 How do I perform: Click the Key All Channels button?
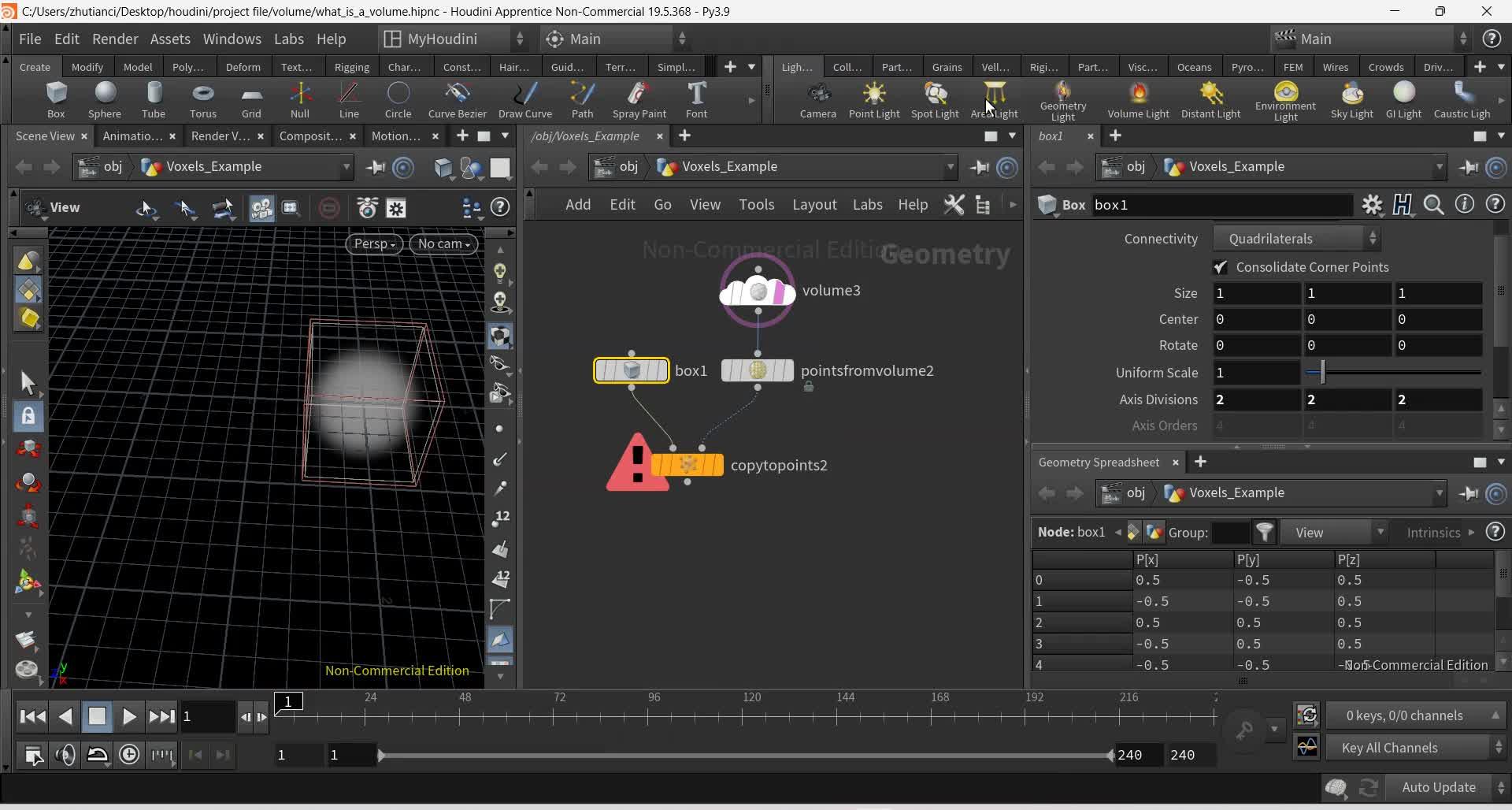pyautogui.click(x=1389, y=748)
